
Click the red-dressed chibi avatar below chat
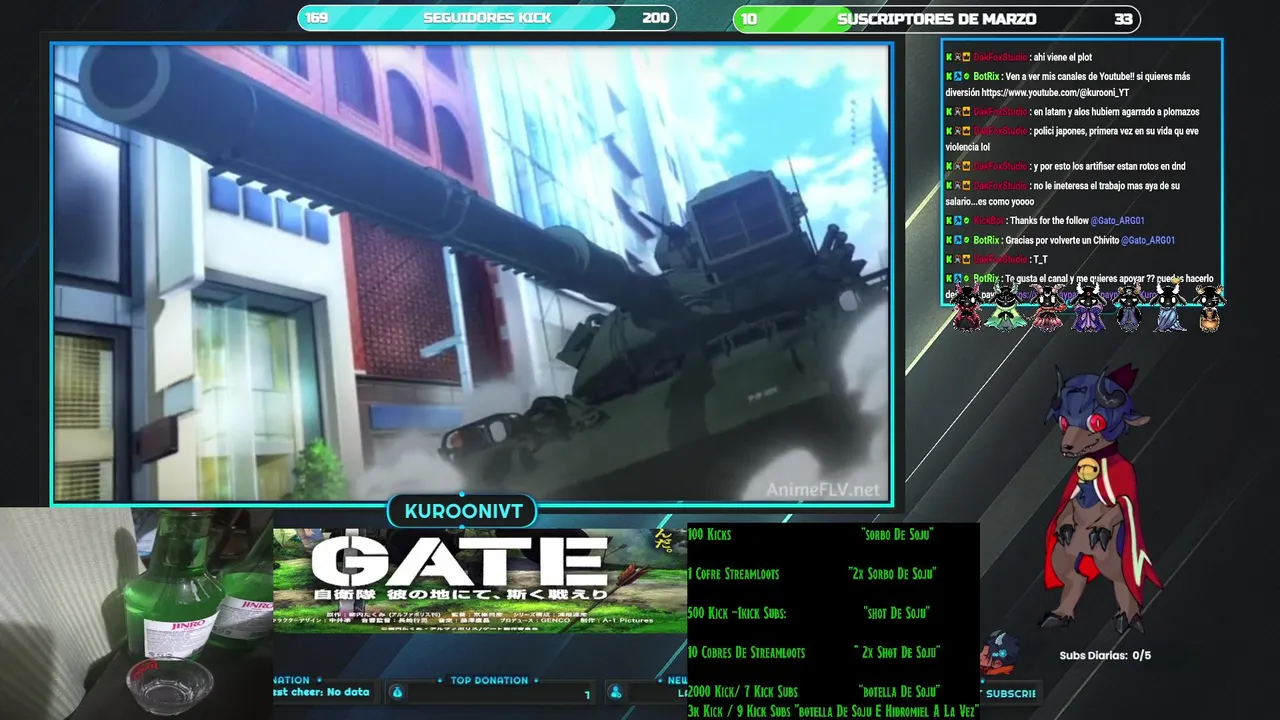pyautogui.click(x=967, y=308)
